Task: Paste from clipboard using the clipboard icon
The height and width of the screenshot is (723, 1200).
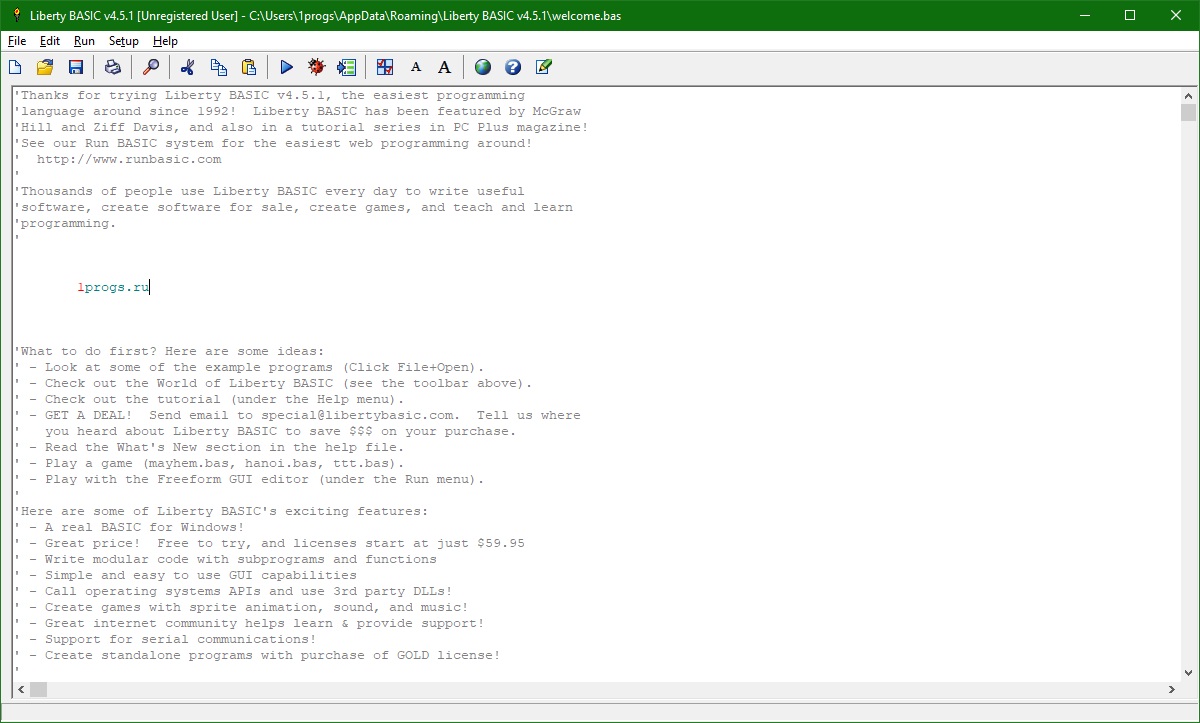Action: point(249,67)
